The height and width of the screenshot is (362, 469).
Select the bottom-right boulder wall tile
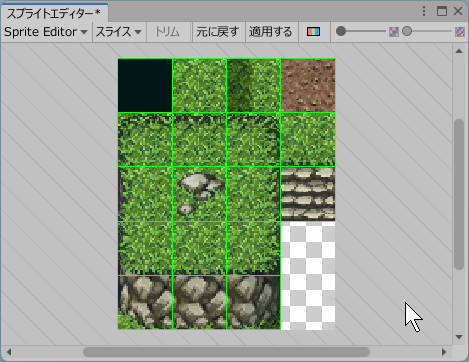pyautogui.click(x=254, y=303)
